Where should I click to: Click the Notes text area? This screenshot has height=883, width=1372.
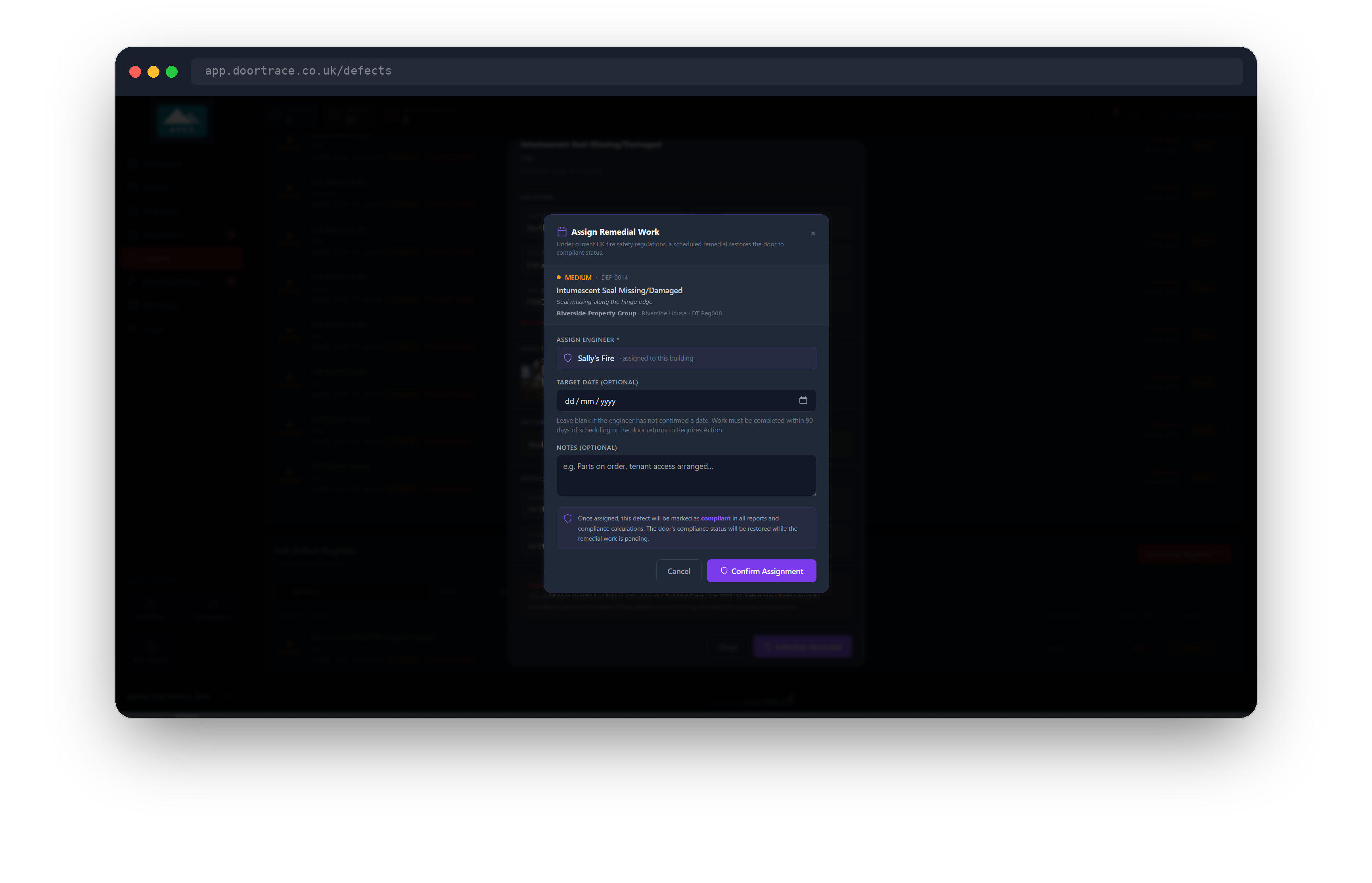pyautogui.click(x=686, y=475)
